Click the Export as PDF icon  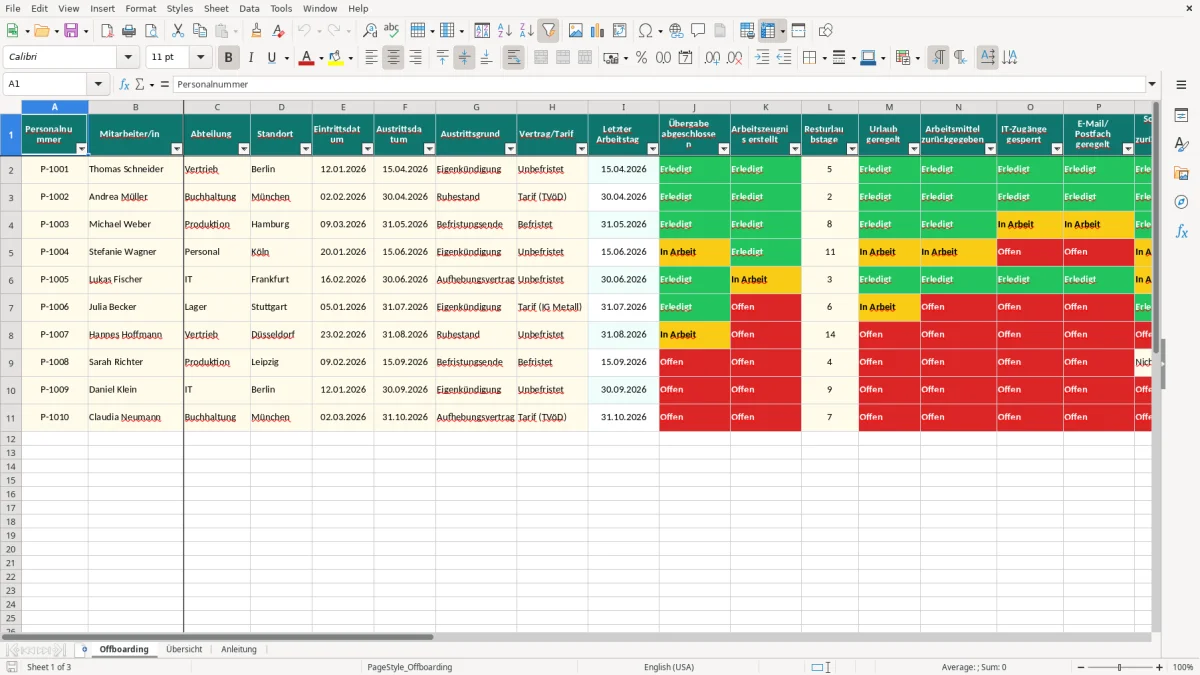tap(107, 31)
